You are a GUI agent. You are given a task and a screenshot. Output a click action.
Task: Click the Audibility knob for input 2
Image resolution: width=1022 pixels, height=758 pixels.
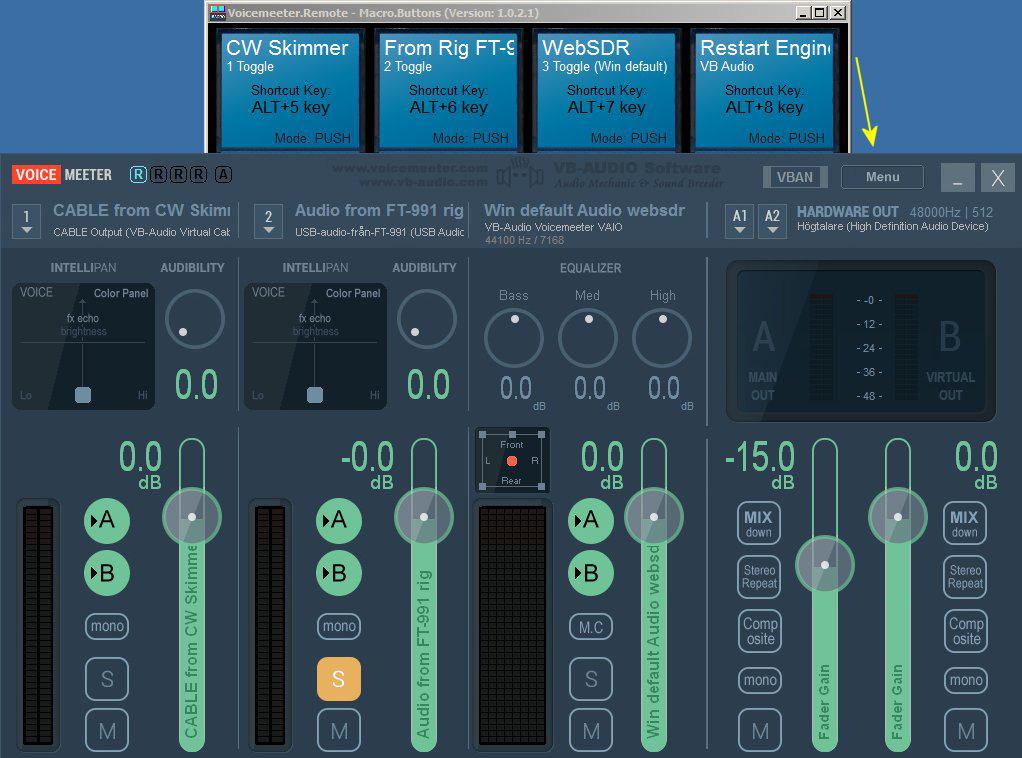(426, 319)
